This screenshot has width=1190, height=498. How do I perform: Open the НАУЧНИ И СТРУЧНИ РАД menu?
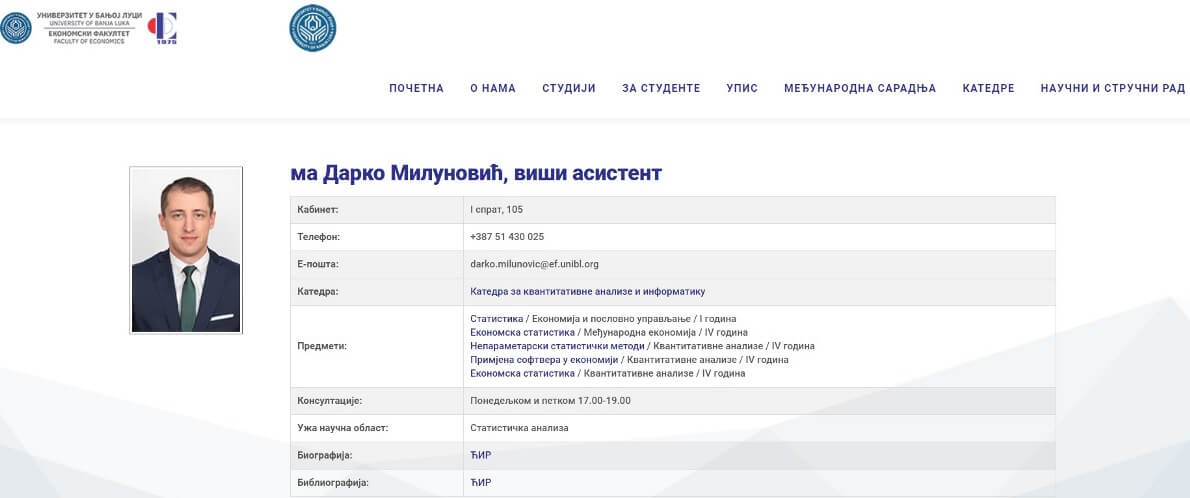tap(1112, 88)
